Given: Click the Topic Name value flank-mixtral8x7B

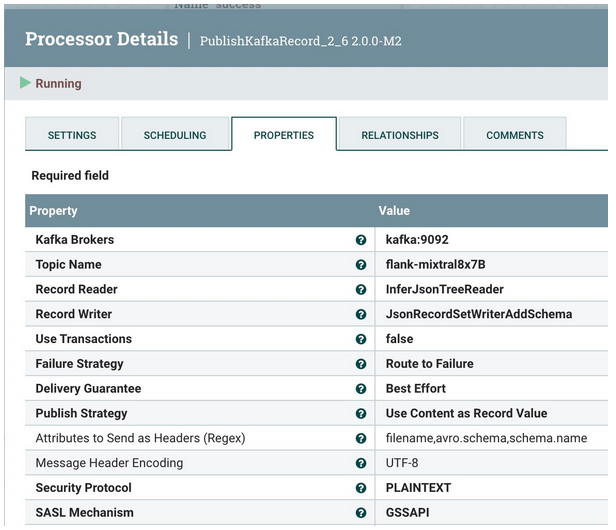Looking at the screenshot, I should click(x=435, y=264).
